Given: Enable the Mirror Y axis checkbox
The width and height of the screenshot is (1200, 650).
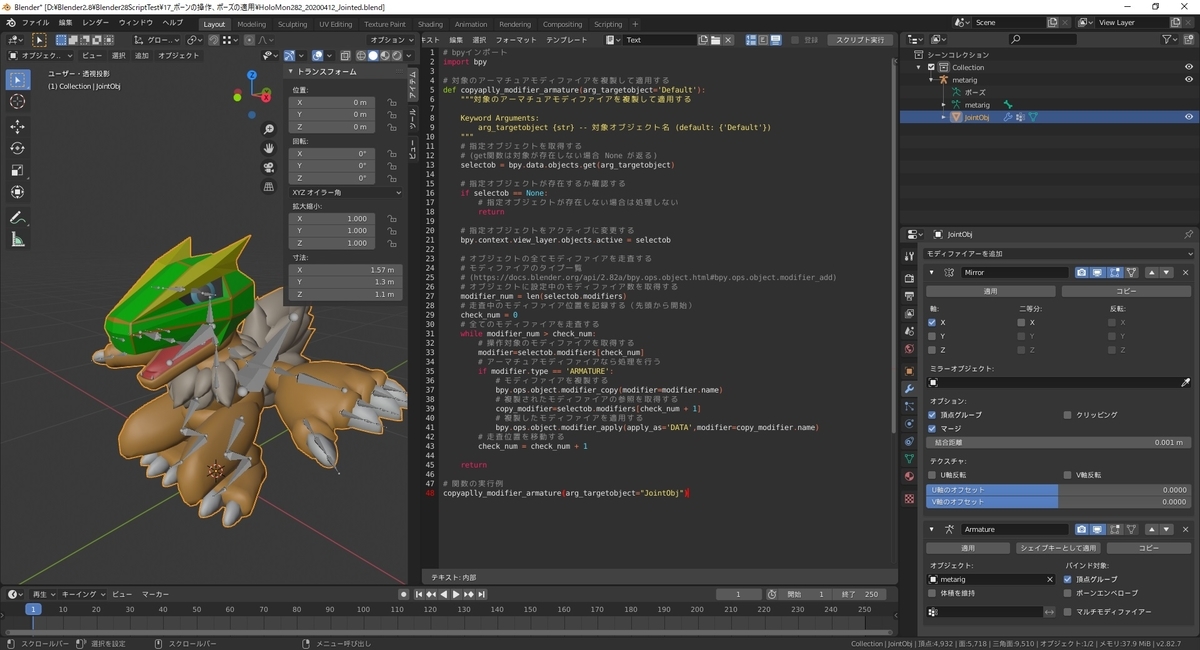Looking at the screenshot, I should pos(932,336).
